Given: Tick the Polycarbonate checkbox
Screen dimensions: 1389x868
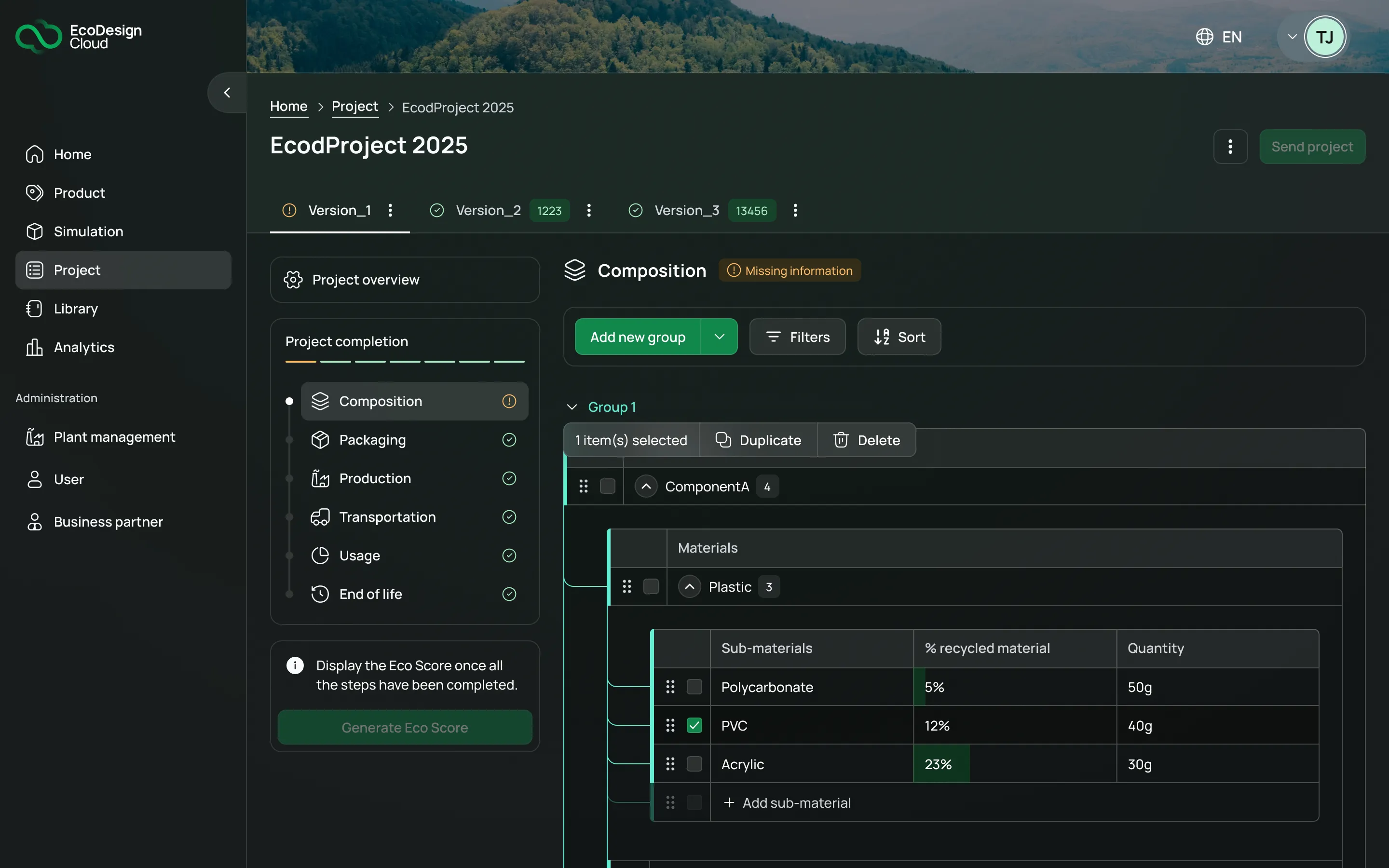Looking at the screenshot, I should 694,687.
